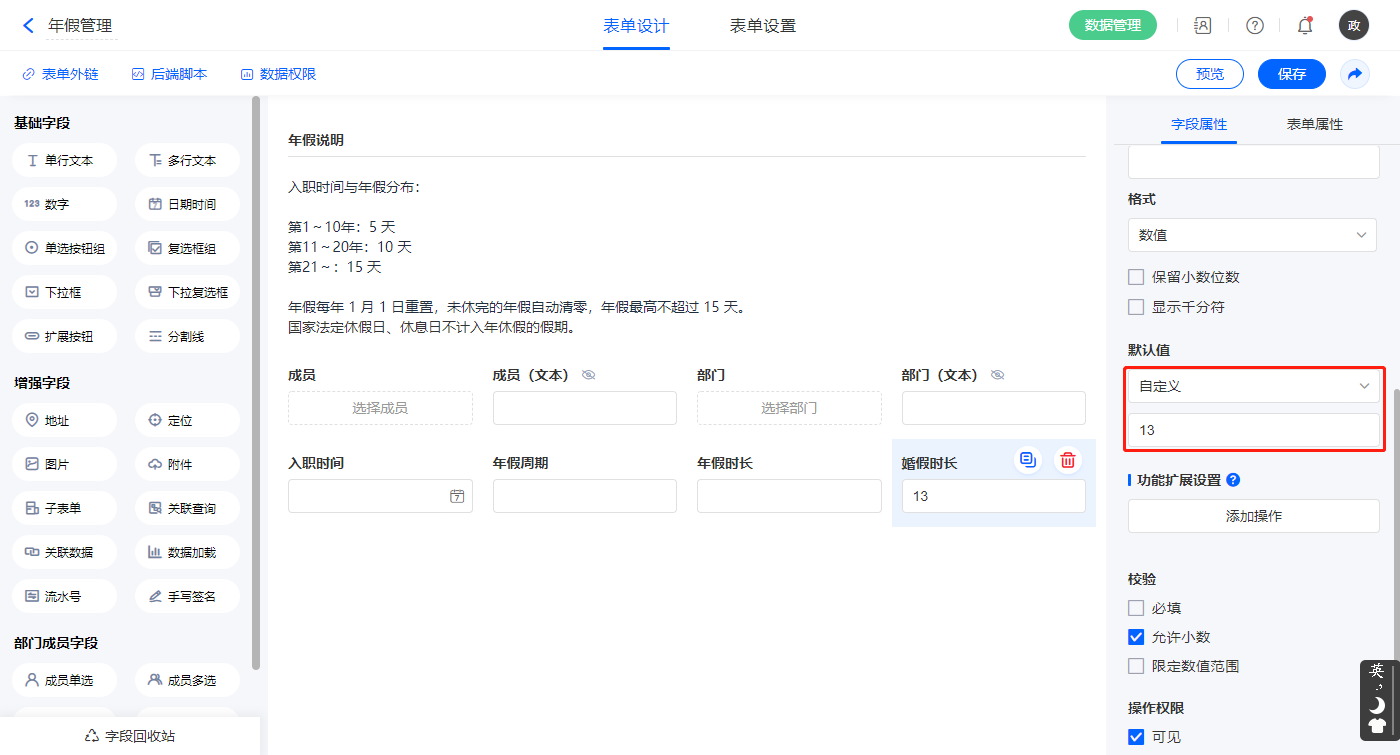Screen dimensions: 1400x755
Task: Click the 功能扩展设置 help icon
Action: [x=1233, y=480]
